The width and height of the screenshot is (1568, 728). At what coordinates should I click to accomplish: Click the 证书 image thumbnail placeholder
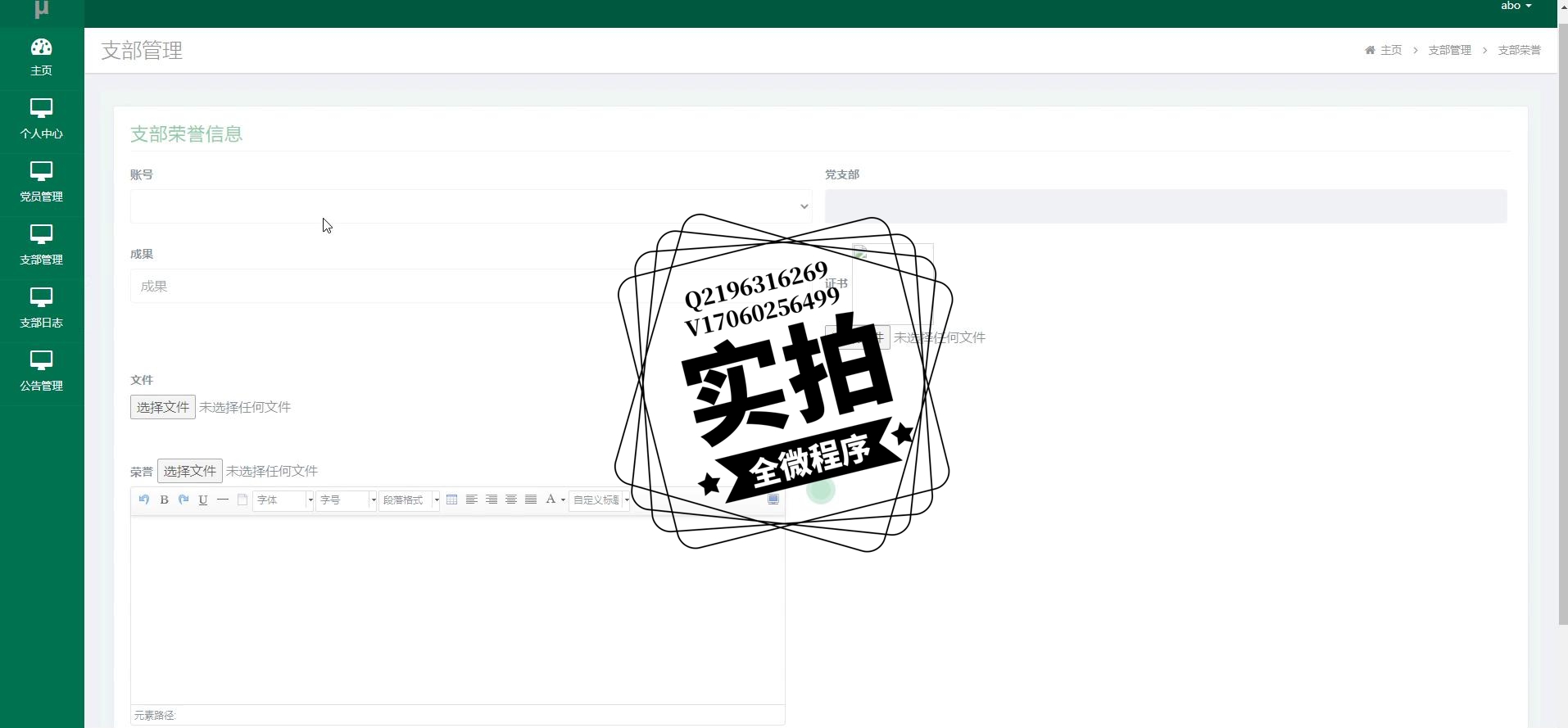click(893, 284)
